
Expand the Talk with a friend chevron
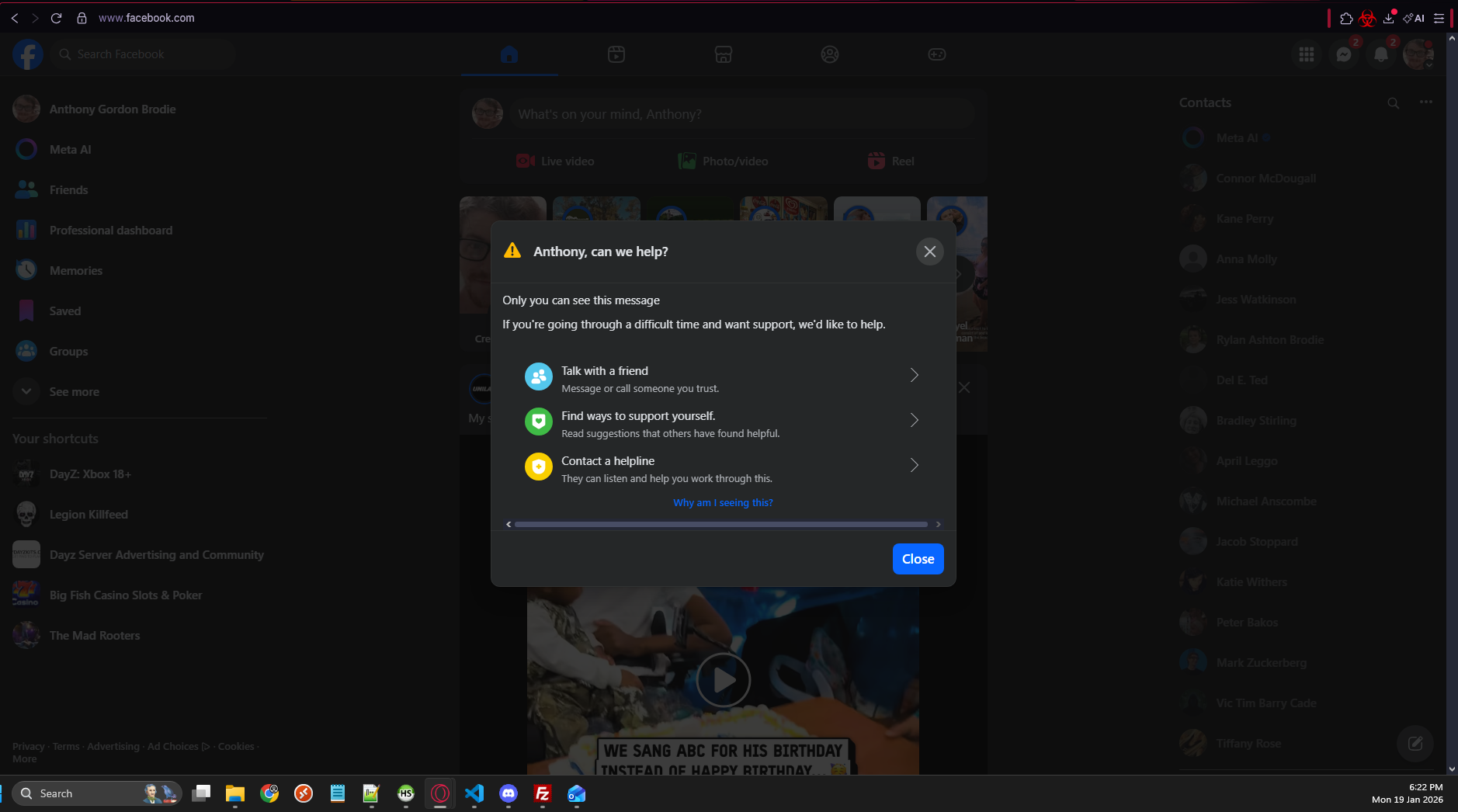[914, 376]
